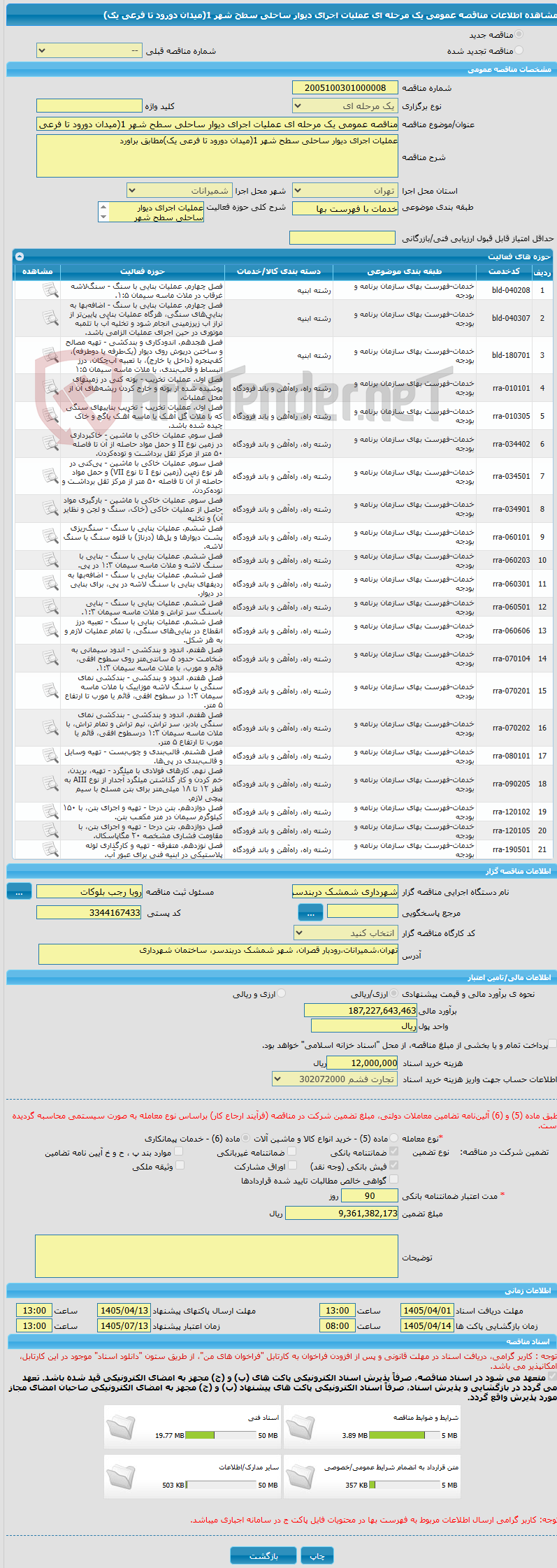Open view icon for row rra-034501
Viewport: 557px width, 1568px height.
[x=50, y=476]
